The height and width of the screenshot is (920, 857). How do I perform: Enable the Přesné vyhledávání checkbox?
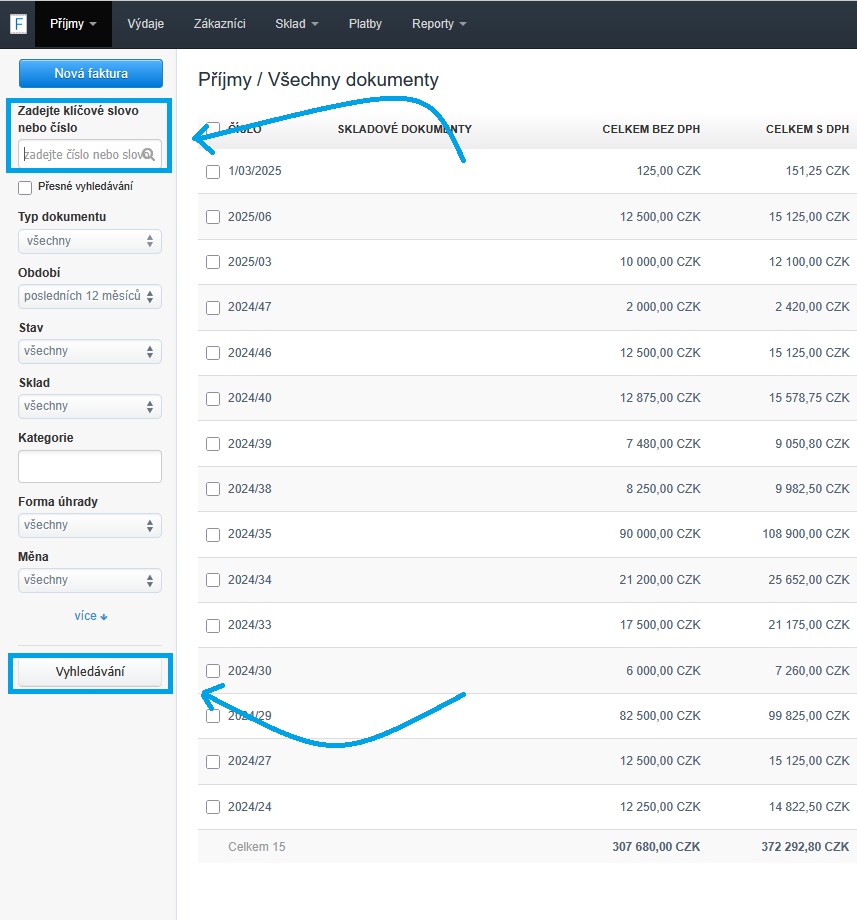pyautogui.click(x=25, y=187)
